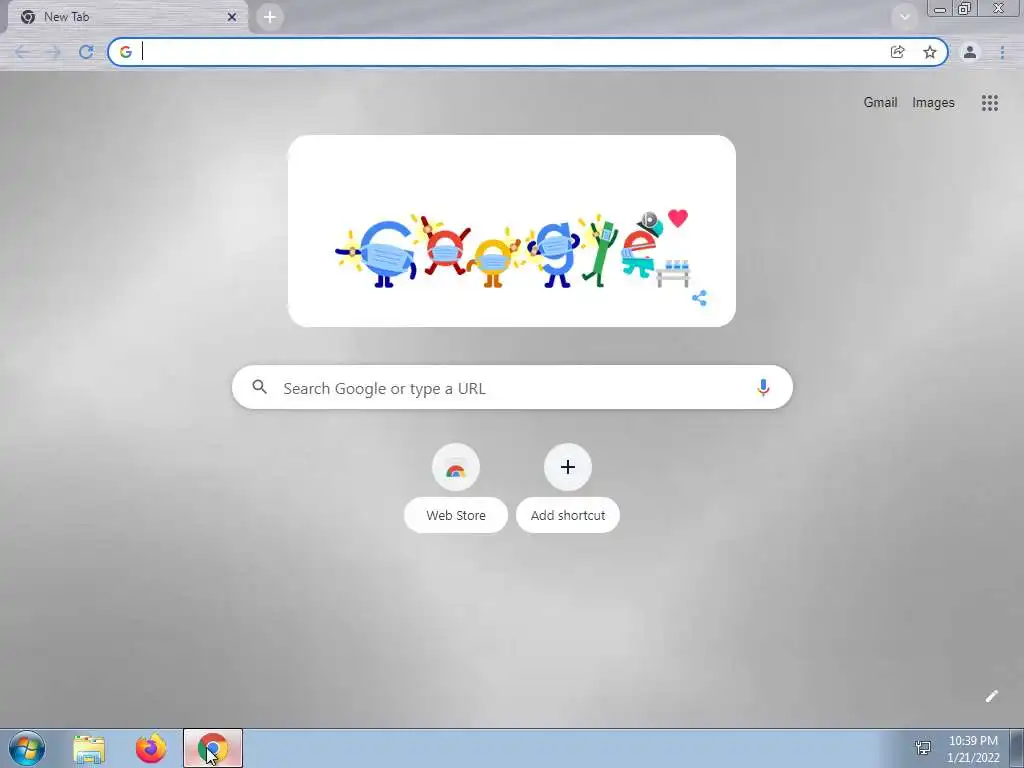Viewport: 1024px width, 768px height.
Task: Open the Chrome profile avatar menu
Action: click(x=970, y=52)
